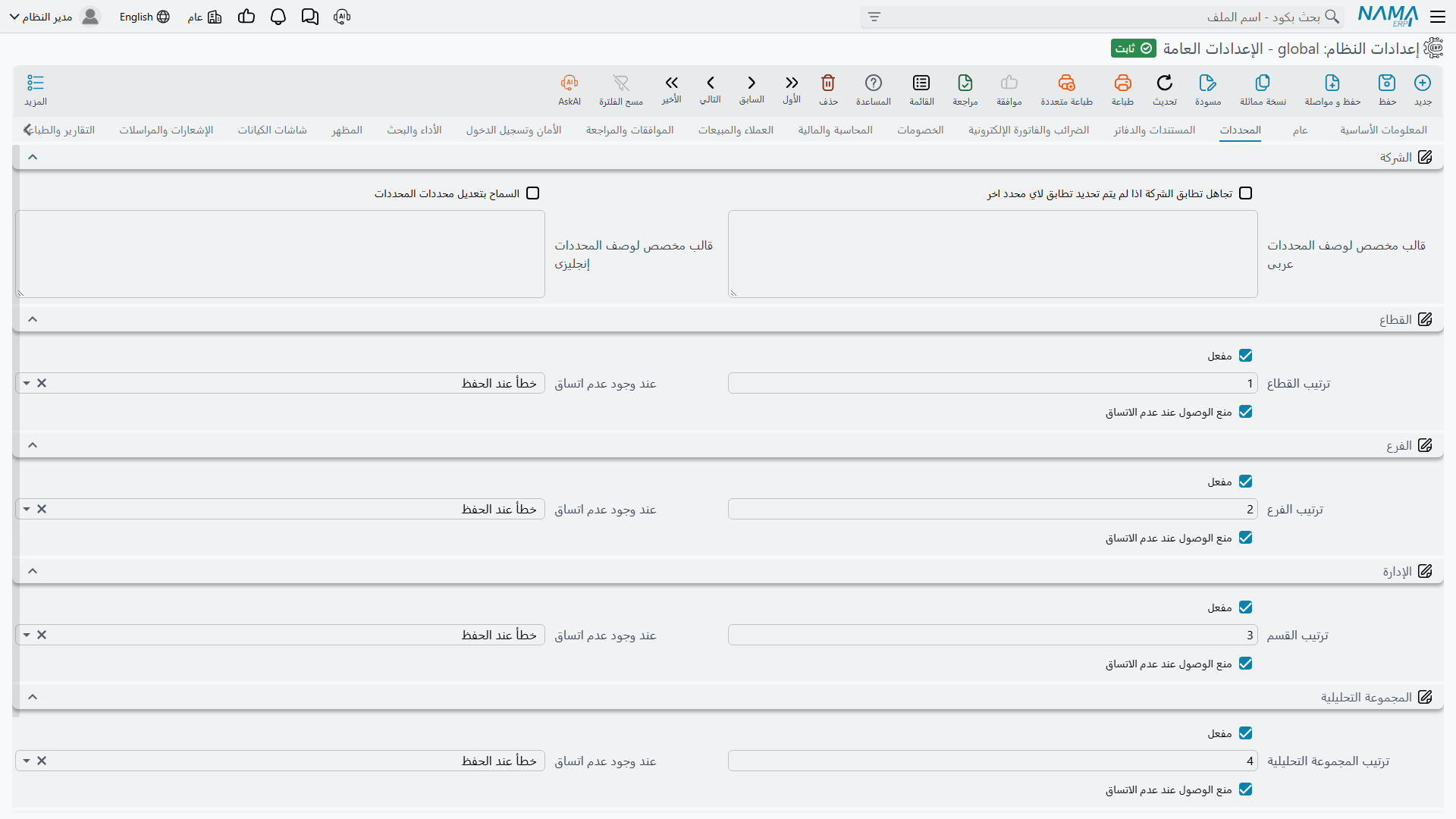Viewport: 1456px width, 819px height.
Task: Clear القطاع inconsistency selection with X
Action: point(42,383)
